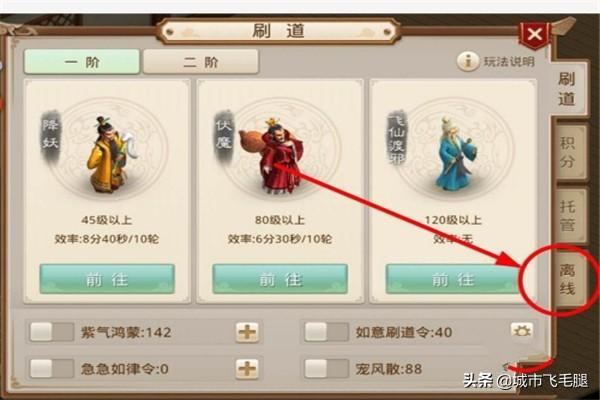Select the 降妖 yellow-robed character portrait
Viewport: 600px width, 400px height.
108,154
